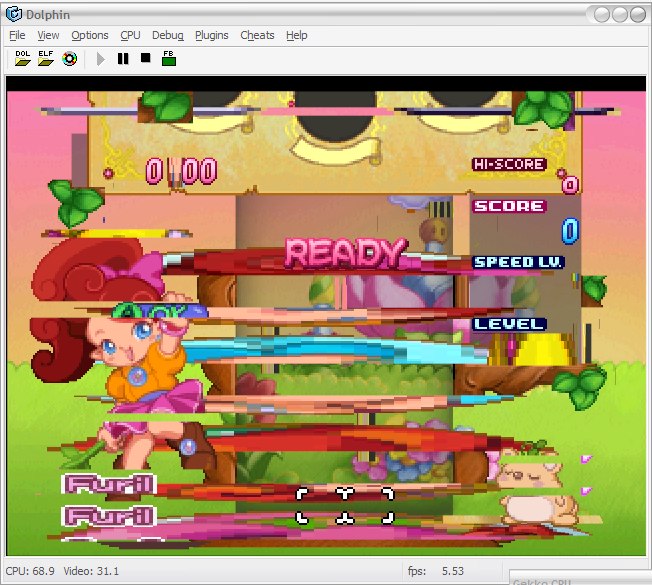Viewport: 652px width, 585px height.
Task: Pause the emulation
Action: click(123, 59)
